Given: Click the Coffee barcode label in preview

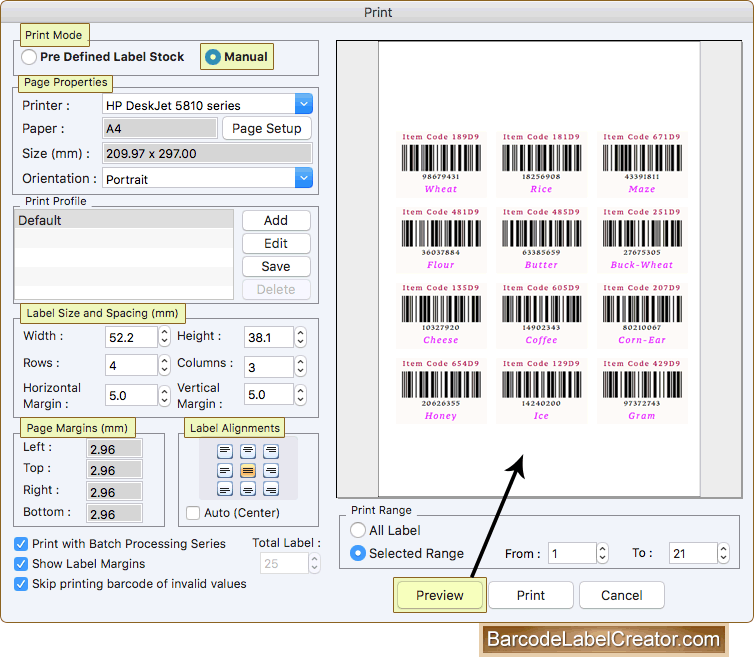Looking at the screenshot, I should [x=541, y=315].
